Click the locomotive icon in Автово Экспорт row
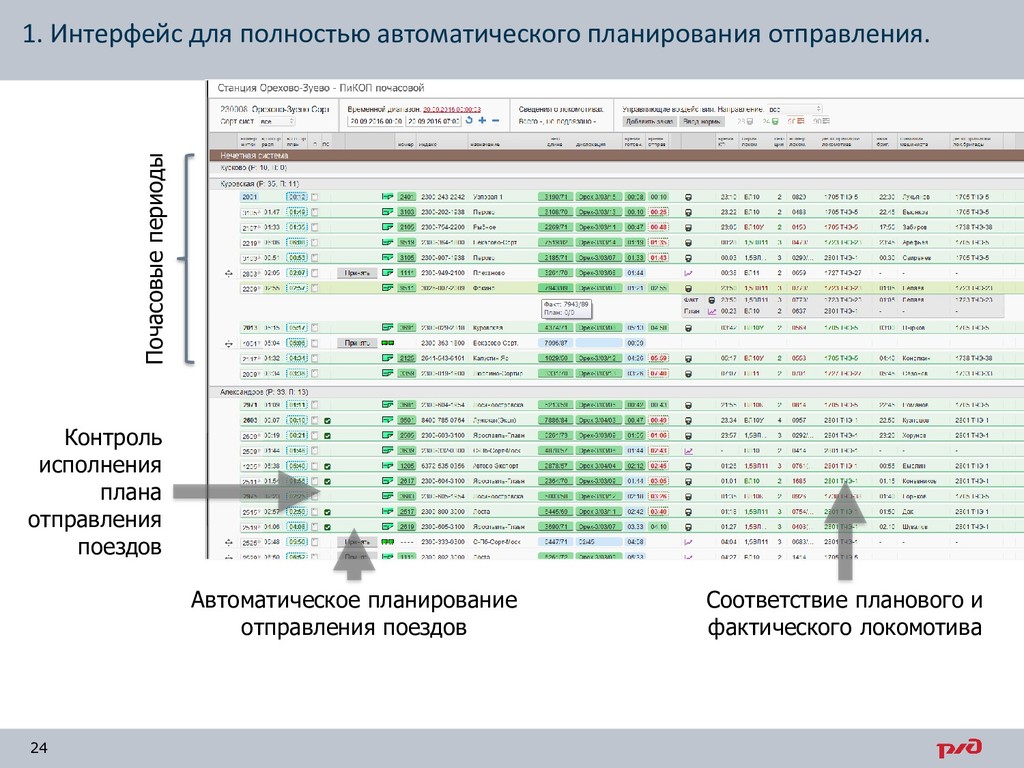The width and height of the screenshot is (1024, 768). tap(688, 466)
